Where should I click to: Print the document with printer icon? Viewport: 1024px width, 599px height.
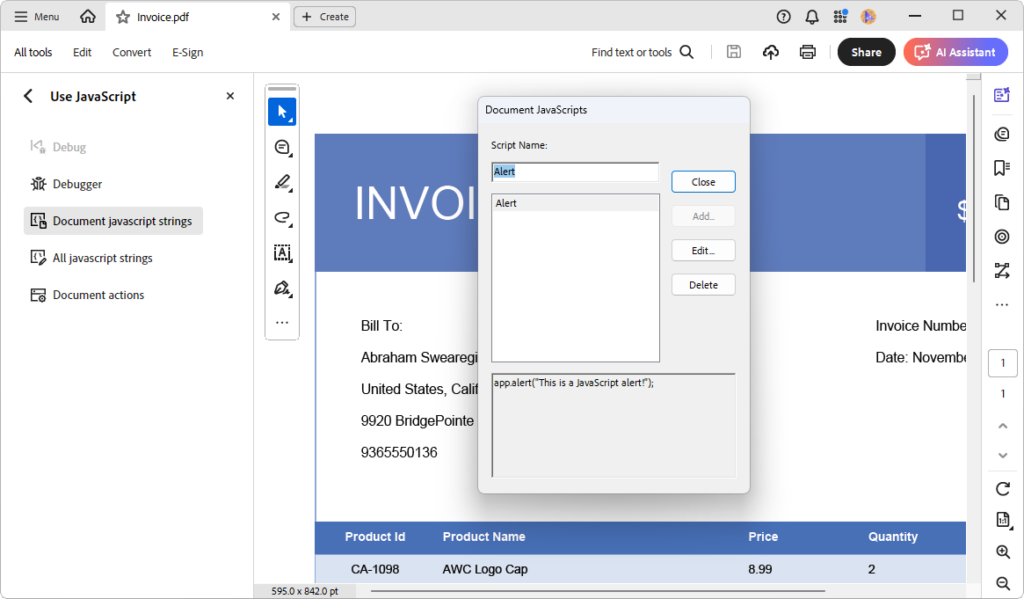[x=808, y=52]
